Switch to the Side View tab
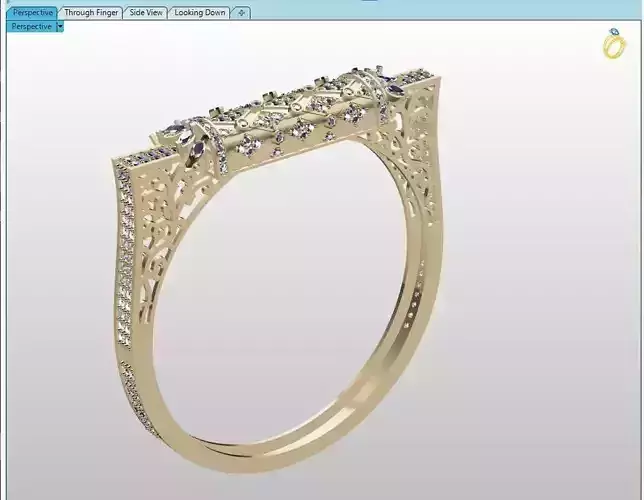Viewport: 644px width, 500px height. (146, 13)
